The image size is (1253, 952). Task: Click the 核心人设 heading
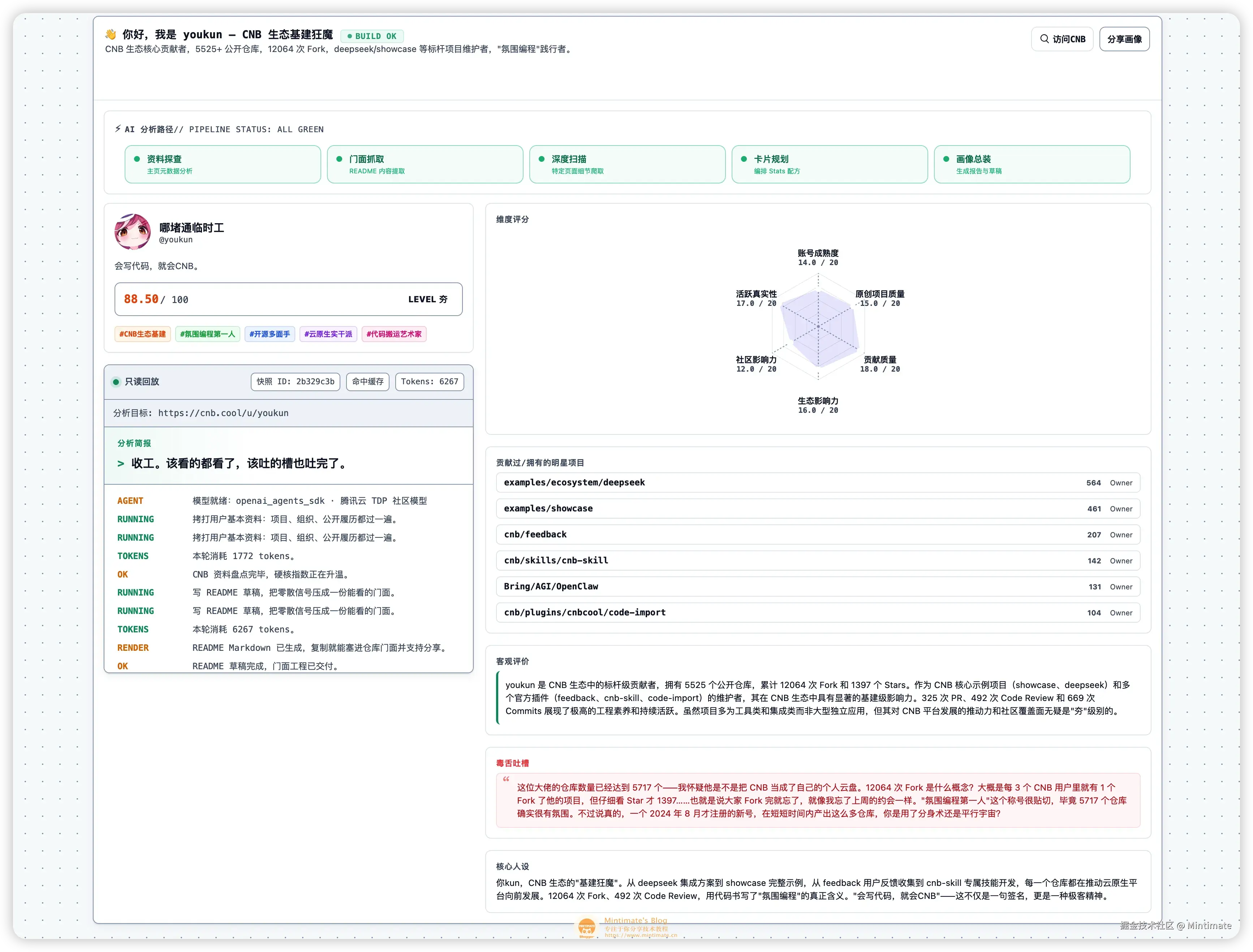(512, 866)
